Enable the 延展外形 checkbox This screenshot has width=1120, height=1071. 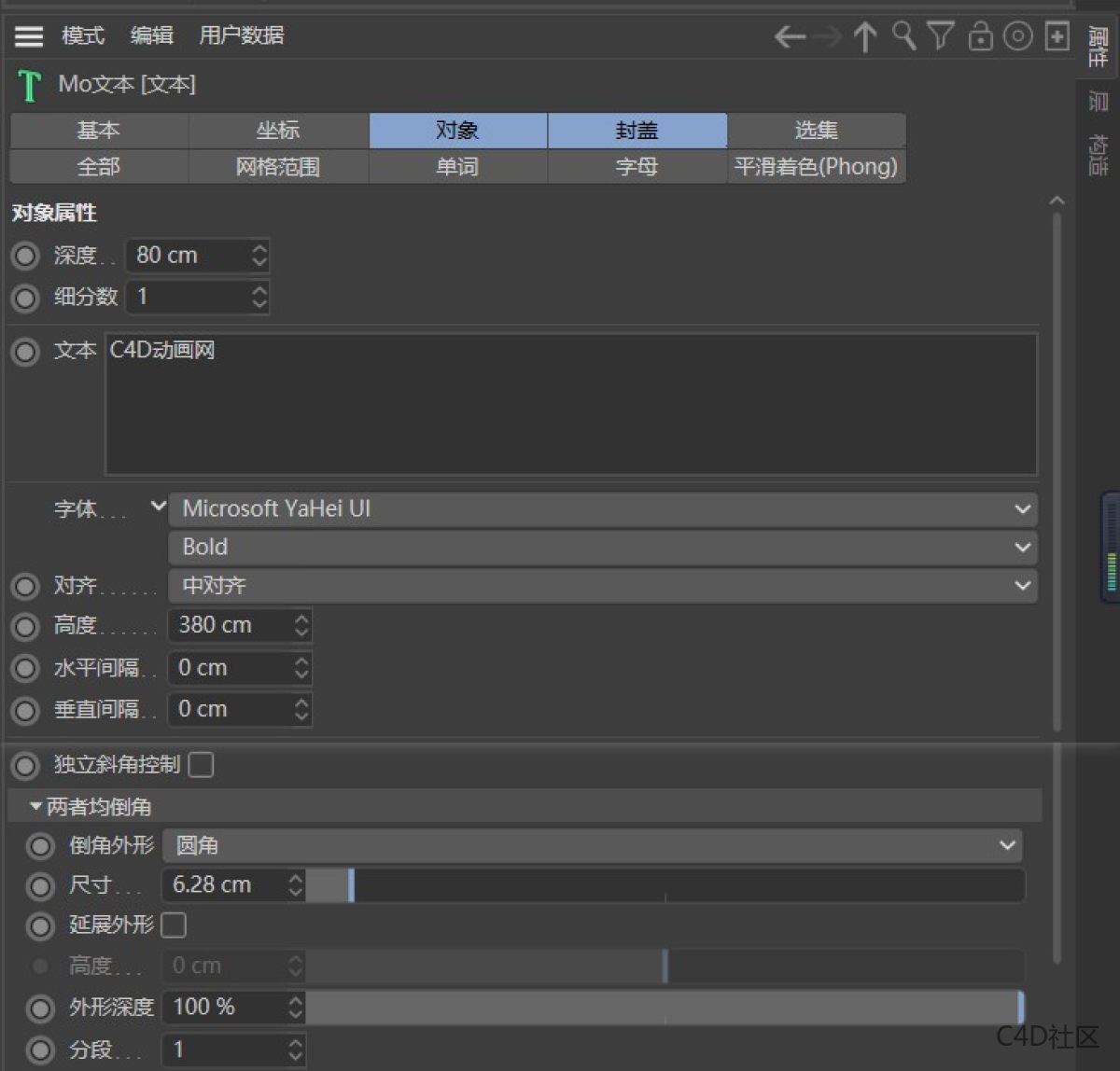[x=174, y=925]
